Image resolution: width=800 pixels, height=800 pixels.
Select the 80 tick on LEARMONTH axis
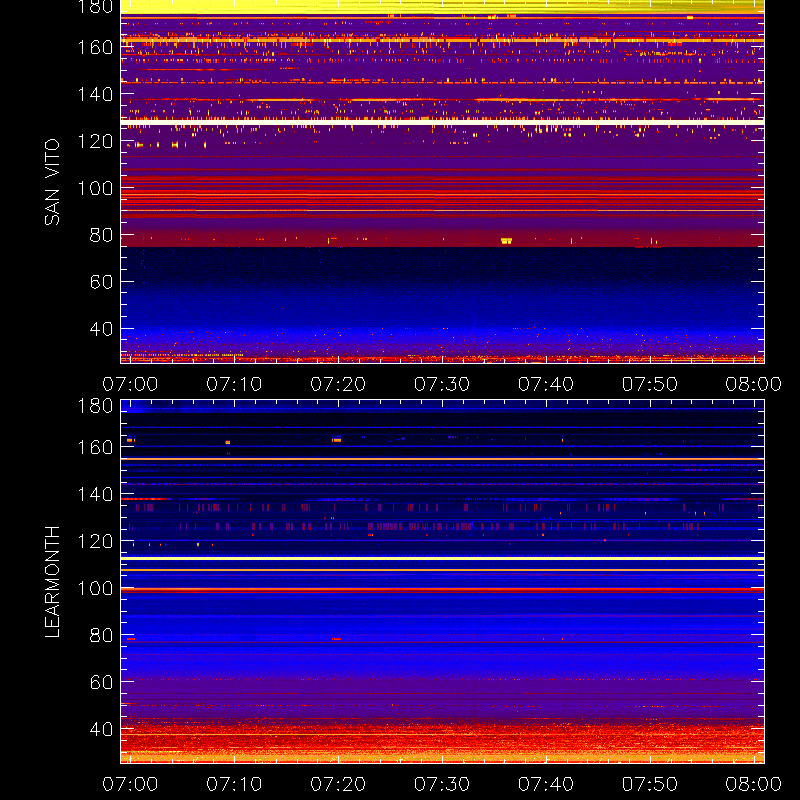102,635
